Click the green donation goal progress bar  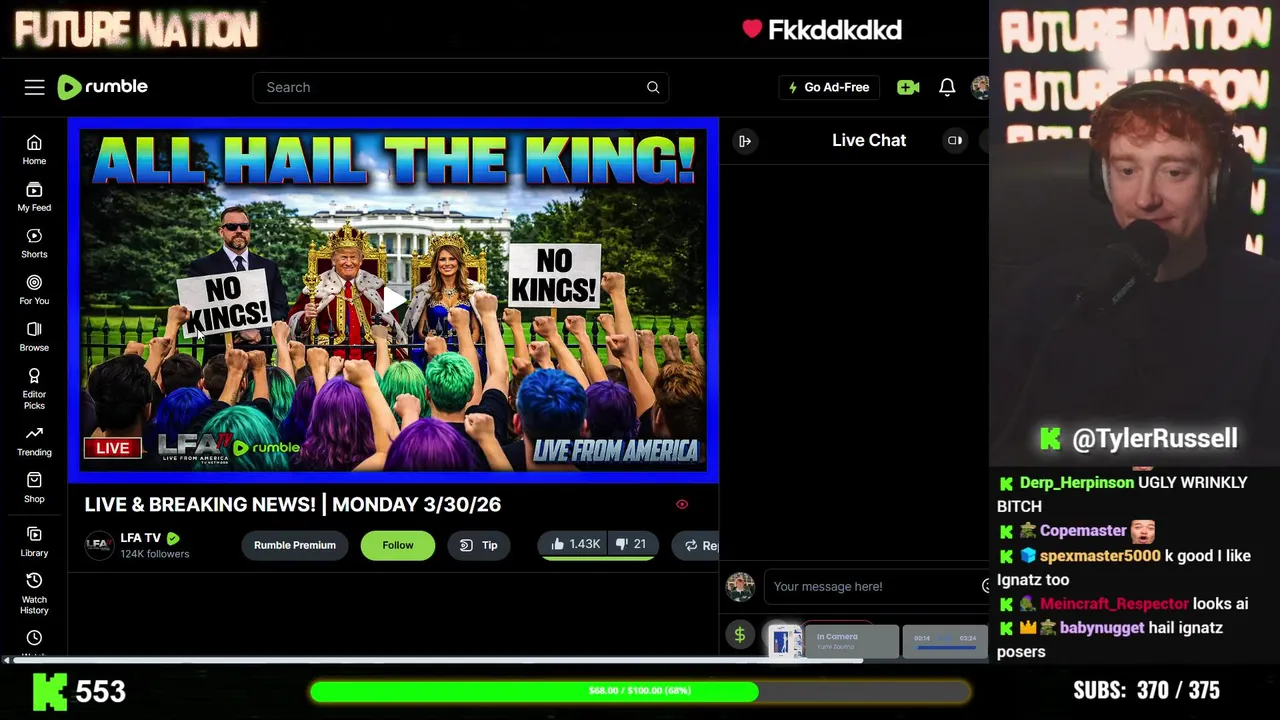coord(640,691)
